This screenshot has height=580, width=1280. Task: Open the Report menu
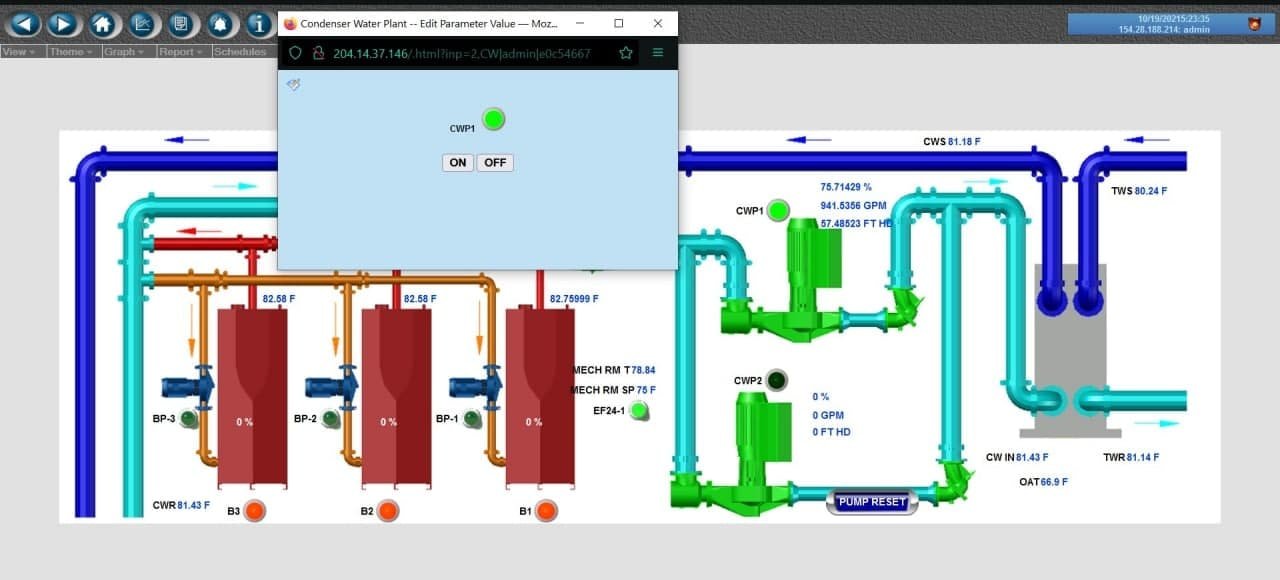click(x=181, y=52)
